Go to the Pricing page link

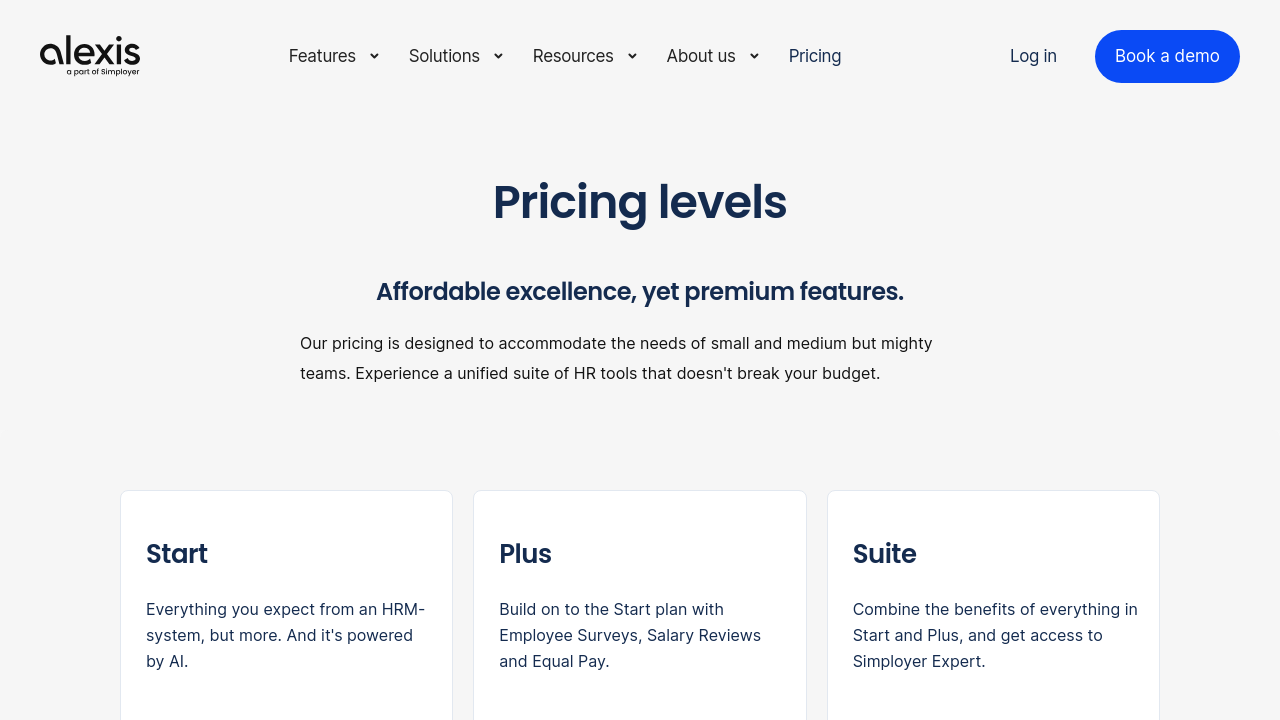[x=815, y=56]
